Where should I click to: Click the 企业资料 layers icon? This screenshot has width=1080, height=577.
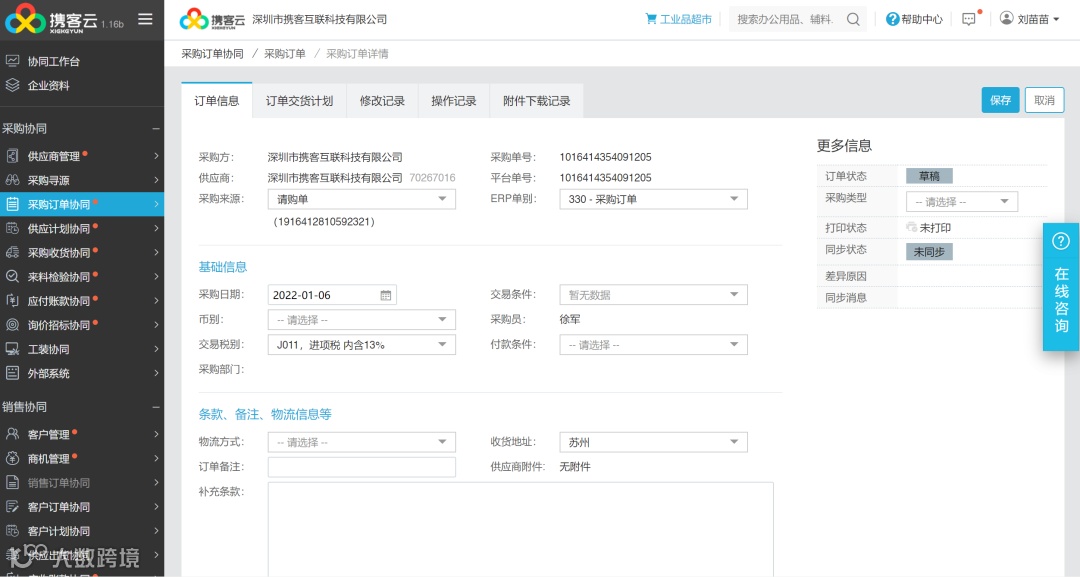[x=12, y=85]
